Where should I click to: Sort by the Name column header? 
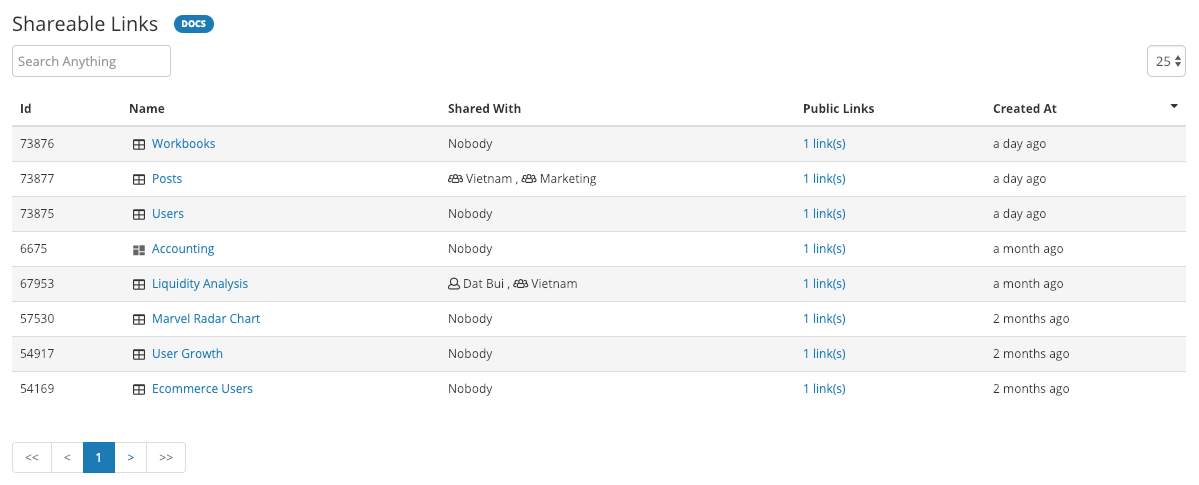click(x=147, y=109)
